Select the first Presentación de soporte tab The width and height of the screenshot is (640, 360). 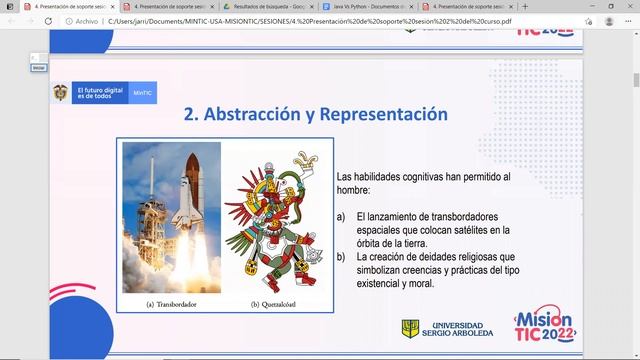click(x=70, y=7)
